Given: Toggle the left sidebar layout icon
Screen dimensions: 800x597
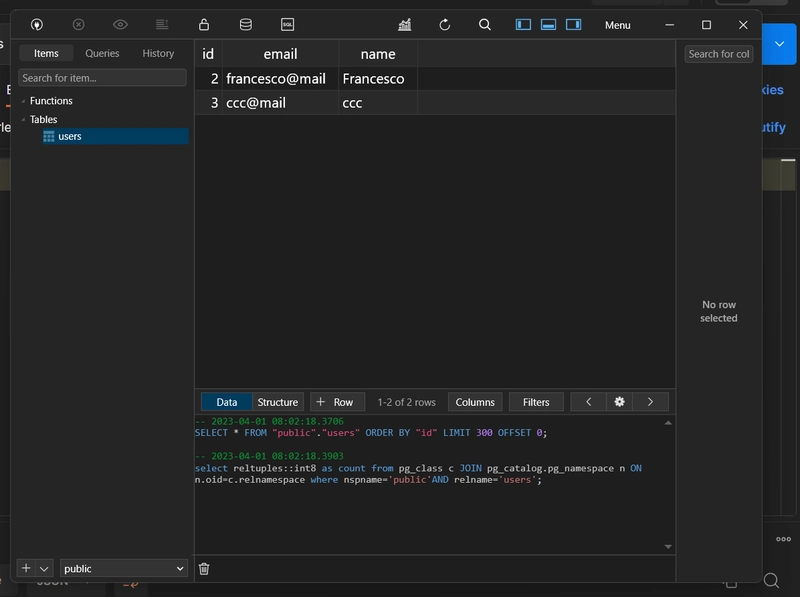Looking at the screenshot, I should [x=523, y=24].
